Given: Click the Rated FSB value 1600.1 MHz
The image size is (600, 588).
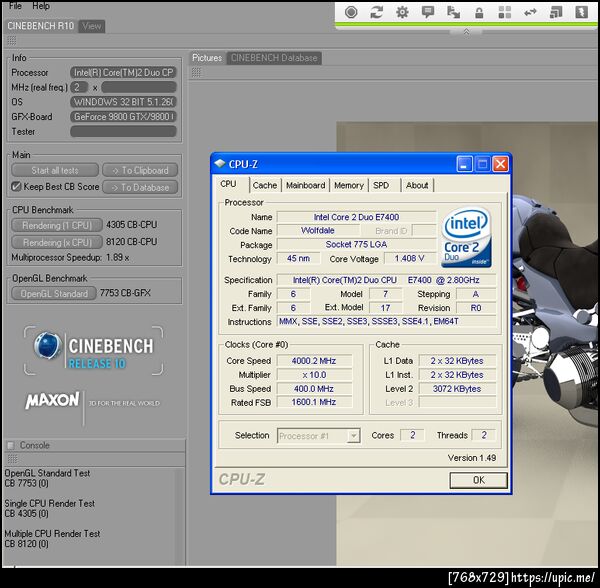Looking at the screenshot, I should [x=314, y=402].
